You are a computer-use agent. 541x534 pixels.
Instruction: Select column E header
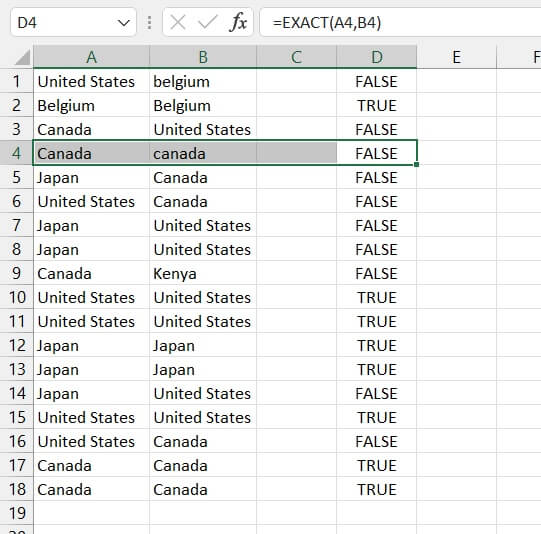click(456, 57)
